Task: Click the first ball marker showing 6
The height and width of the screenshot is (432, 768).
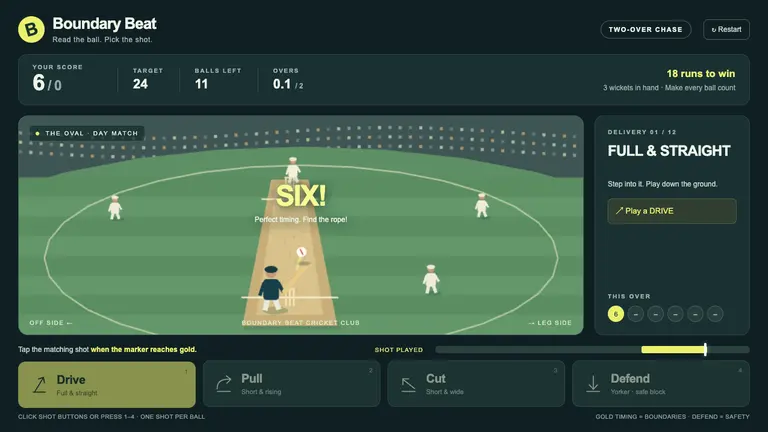Action: point(616,314)
